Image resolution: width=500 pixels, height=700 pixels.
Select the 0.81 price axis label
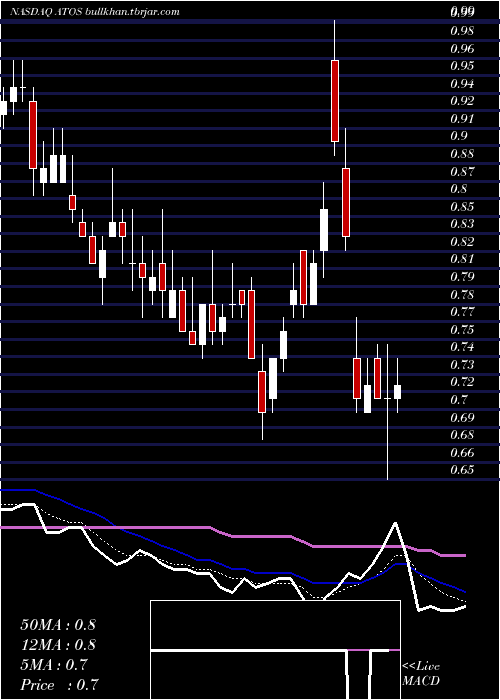click(462, 259)
